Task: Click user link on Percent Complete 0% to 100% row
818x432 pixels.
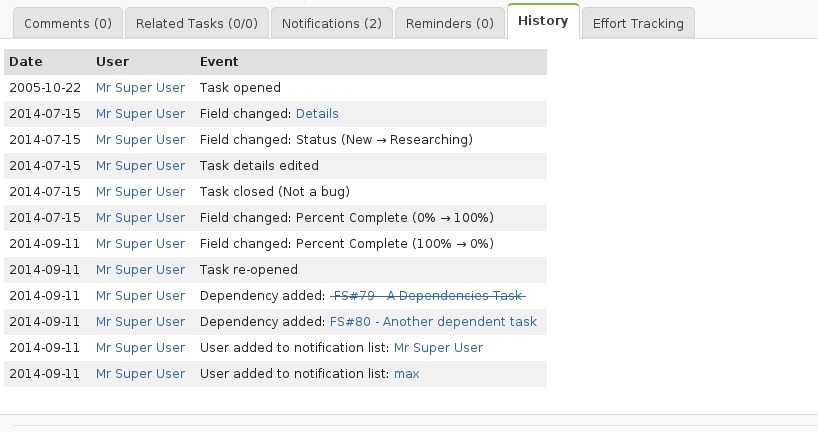Action: tap(140, 218)
